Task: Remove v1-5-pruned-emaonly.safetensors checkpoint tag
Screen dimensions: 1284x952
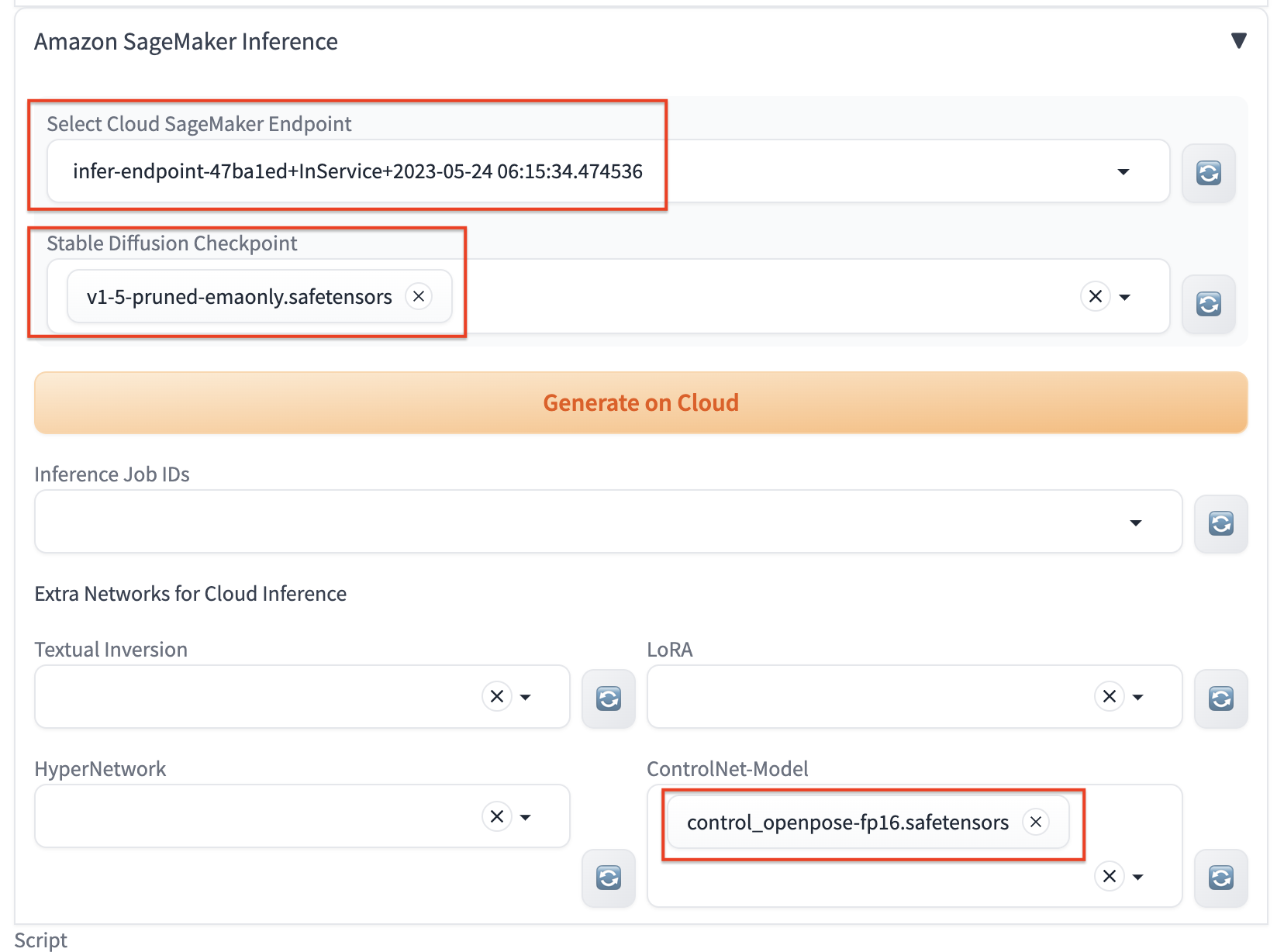Action: coord(419,296)
